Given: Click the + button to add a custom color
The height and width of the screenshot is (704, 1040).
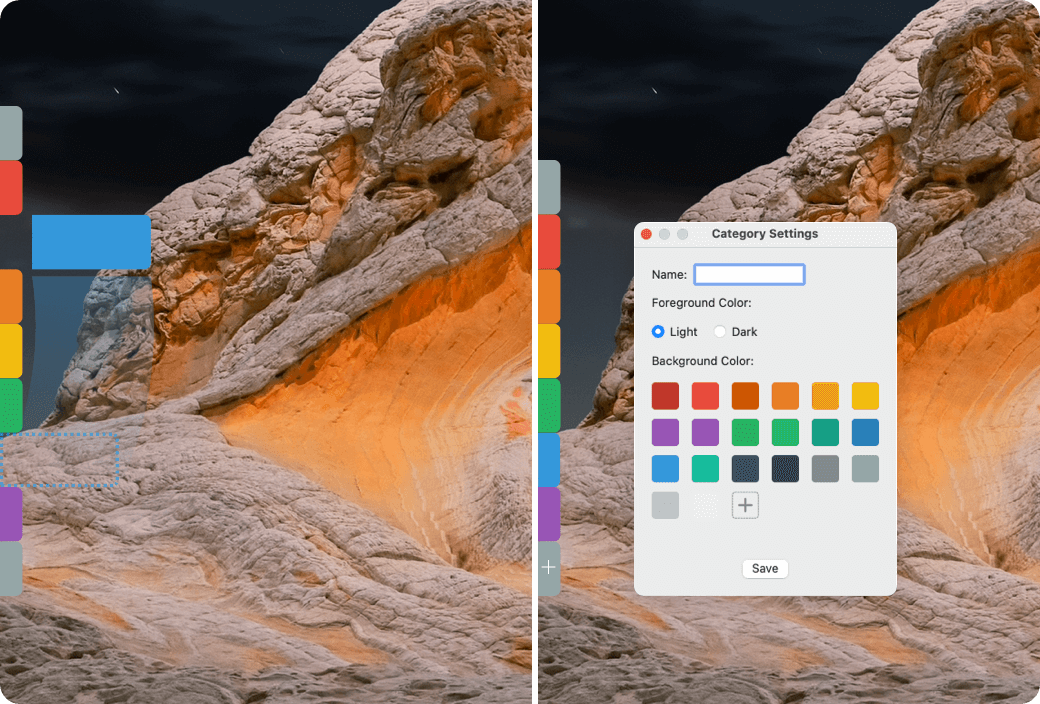Looking at the screenshot, I should [745, 505].
